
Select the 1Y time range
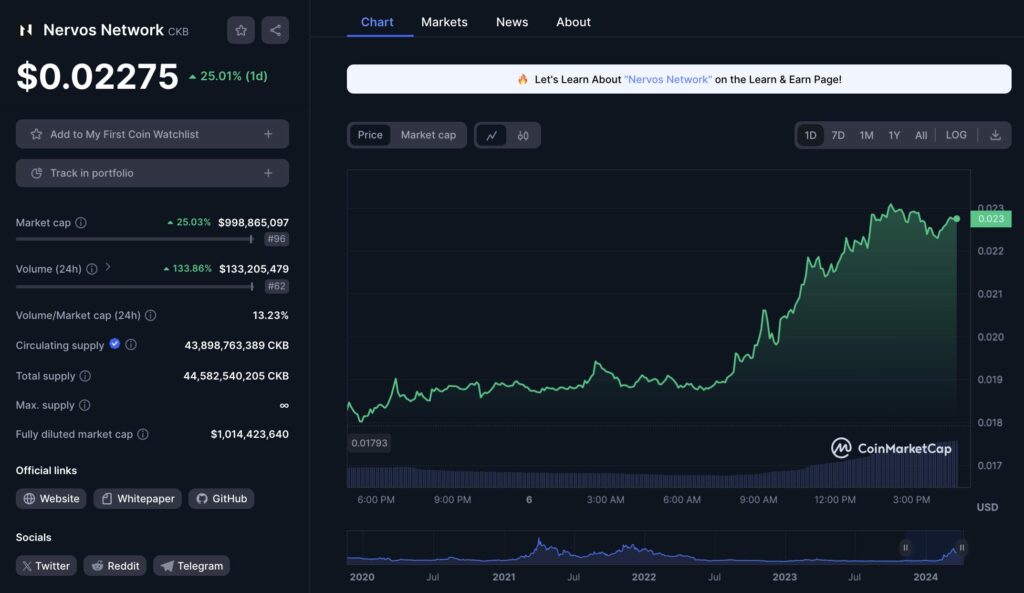[x=894, y=135]
